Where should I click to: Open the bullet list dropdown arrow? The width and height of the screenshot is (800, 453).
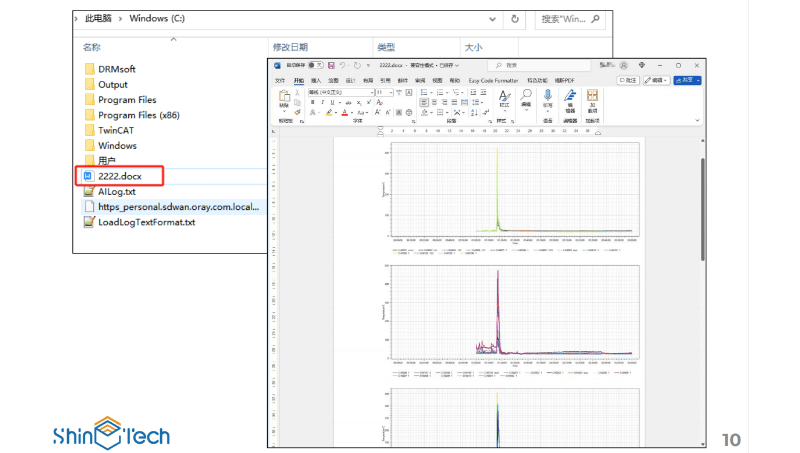click(432, 92)
